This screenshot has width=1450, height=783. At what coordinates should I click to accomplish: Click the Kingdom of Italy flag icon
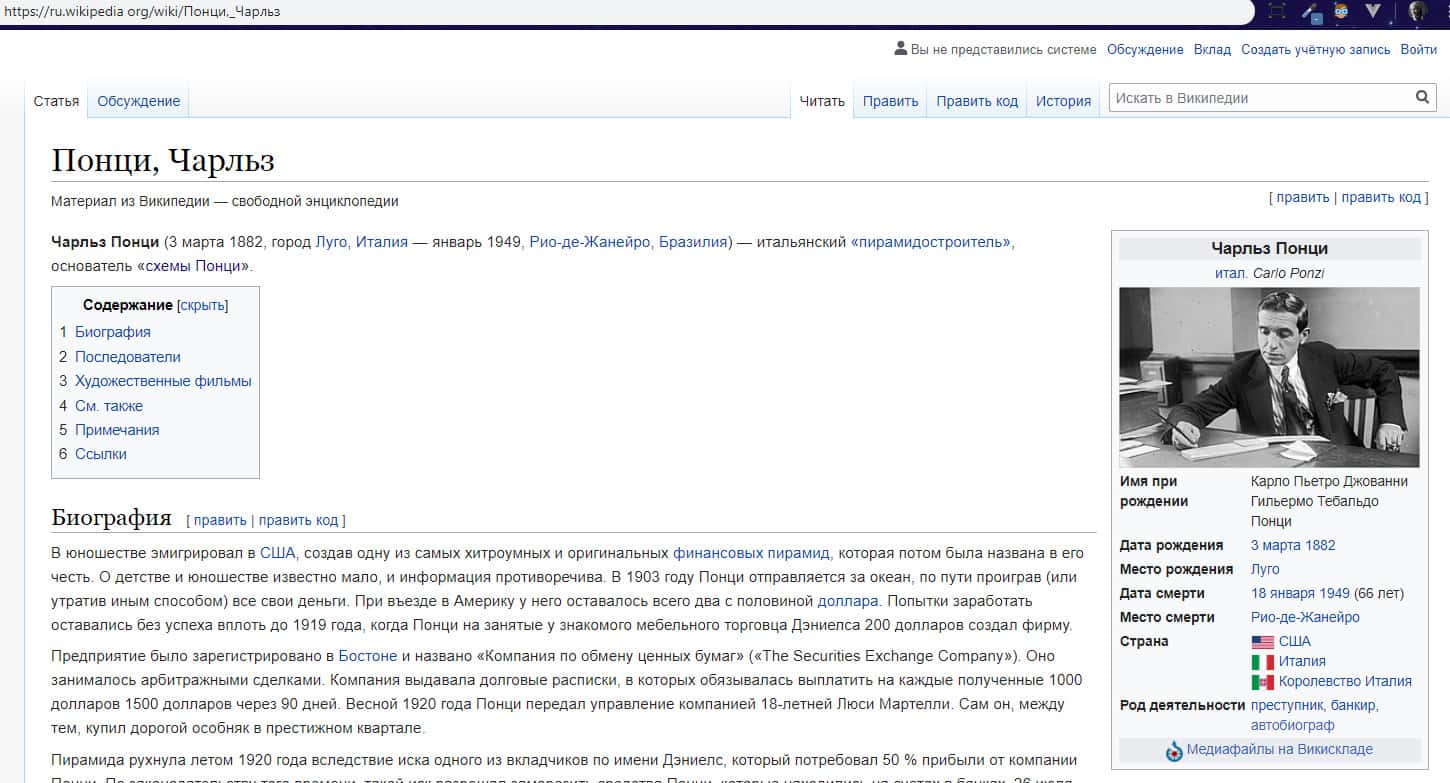tap(1263, 682)
